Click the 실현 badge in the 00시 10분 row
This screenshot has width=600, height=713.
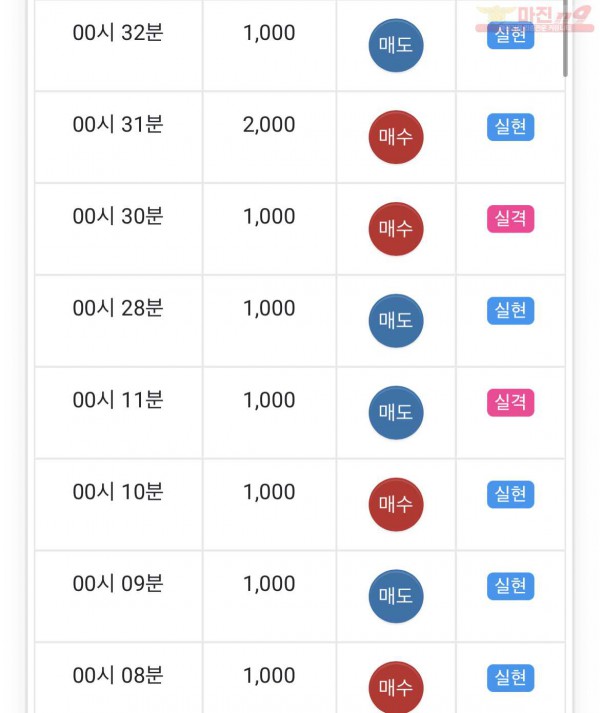(x=510, y=494)
